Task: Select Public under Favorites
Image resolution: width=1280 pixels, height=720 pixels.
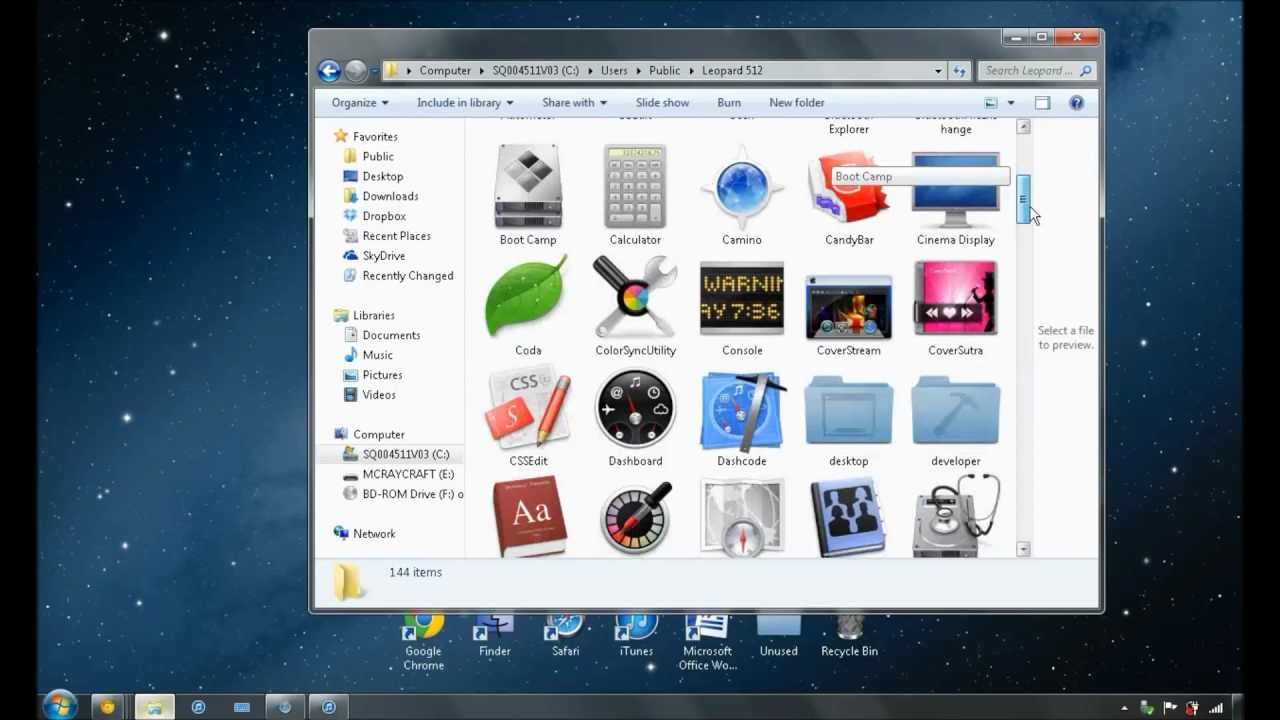Action: coord(378,156)
